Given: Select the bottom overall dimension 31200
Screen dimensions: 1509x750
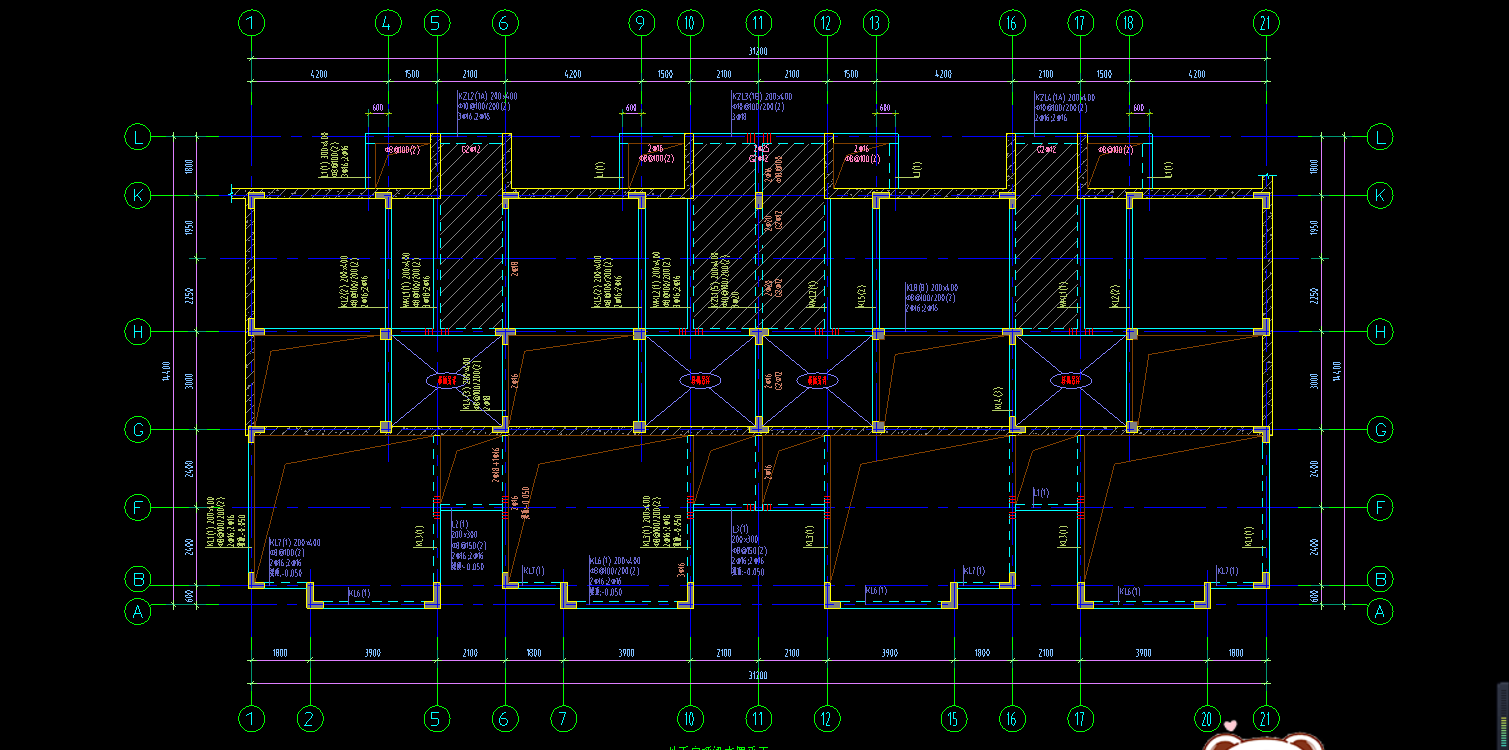Looking at the screenshot, I should 758,675.
